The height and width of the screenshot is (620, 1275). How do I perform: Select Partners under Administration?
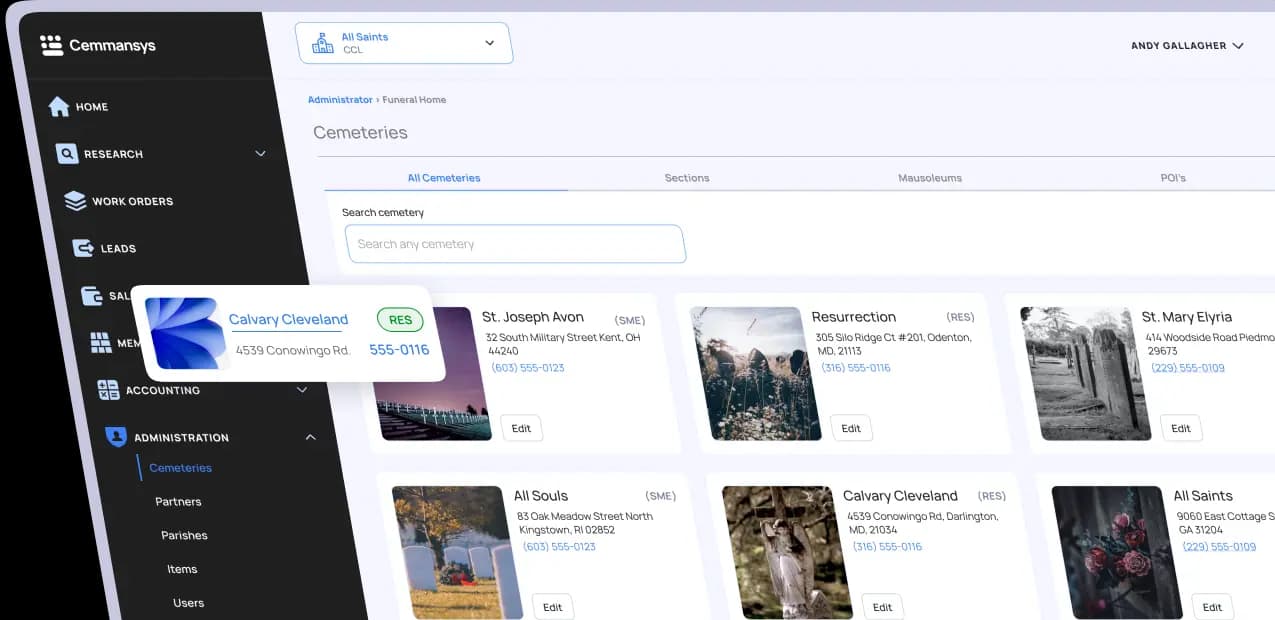pyautogui.click(x=178, y=502)
